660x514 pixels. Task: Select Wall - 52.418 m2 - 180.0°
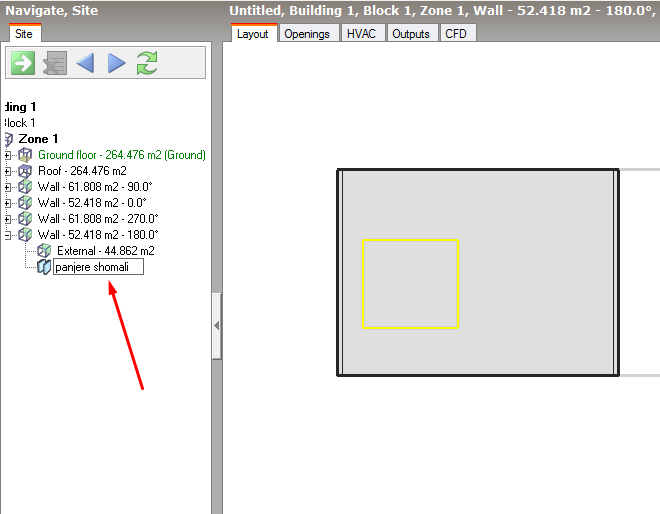point(98,235)
